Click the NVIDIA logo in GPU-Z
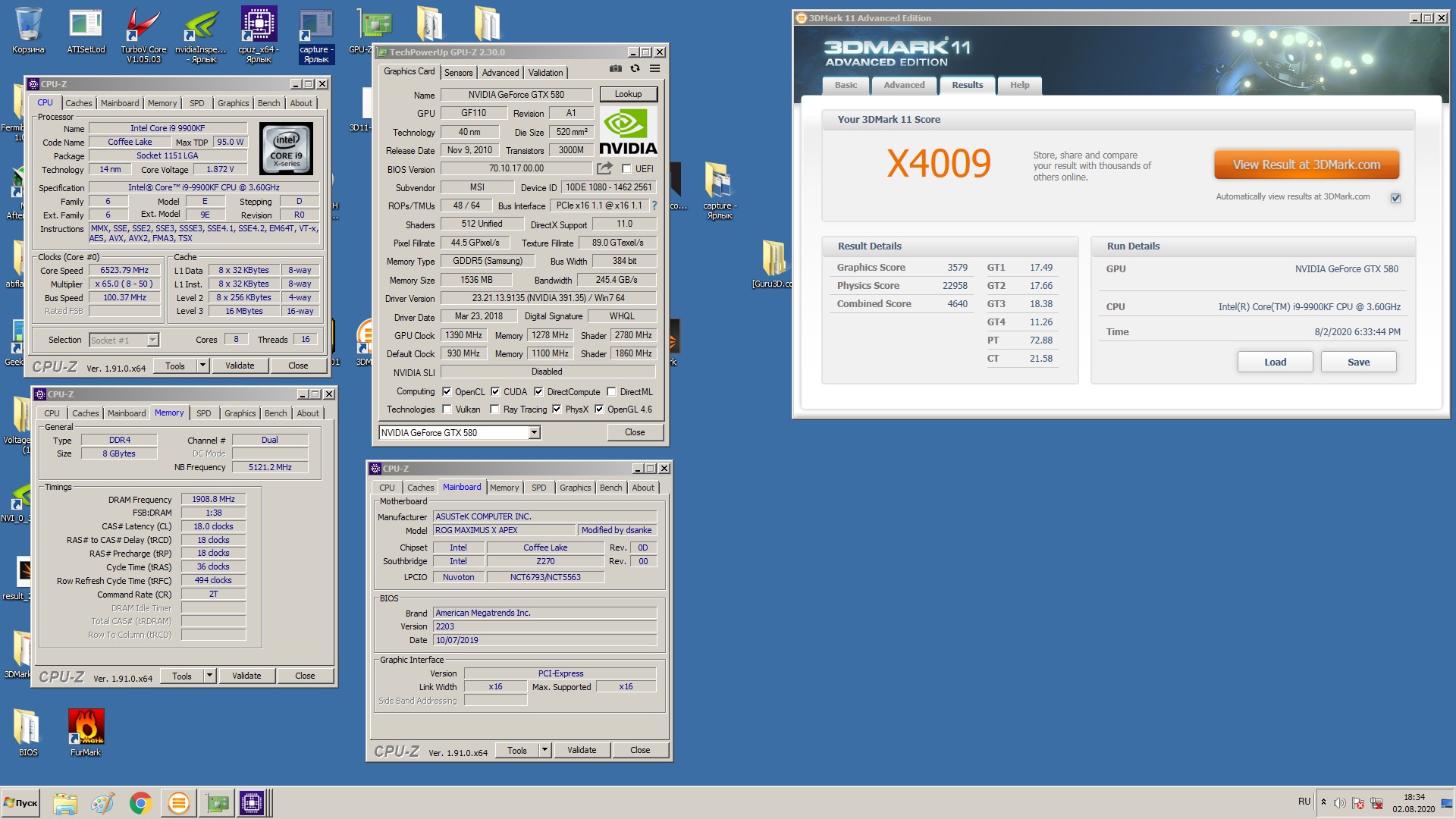The height and width of the screenshot is (819, 1456). click(628, 131)
